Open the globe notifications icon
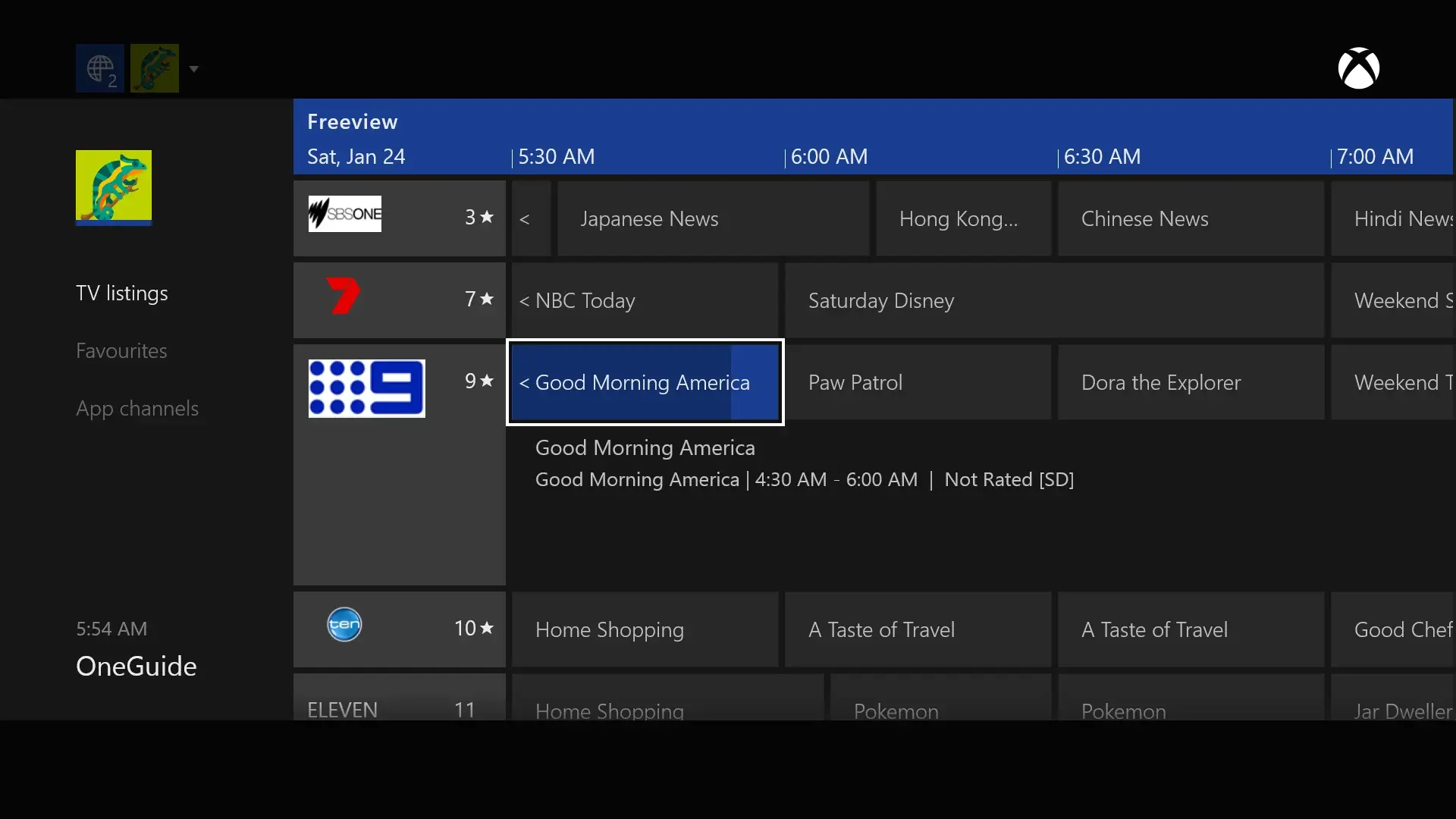1456x819 pixels. [99, 69]
